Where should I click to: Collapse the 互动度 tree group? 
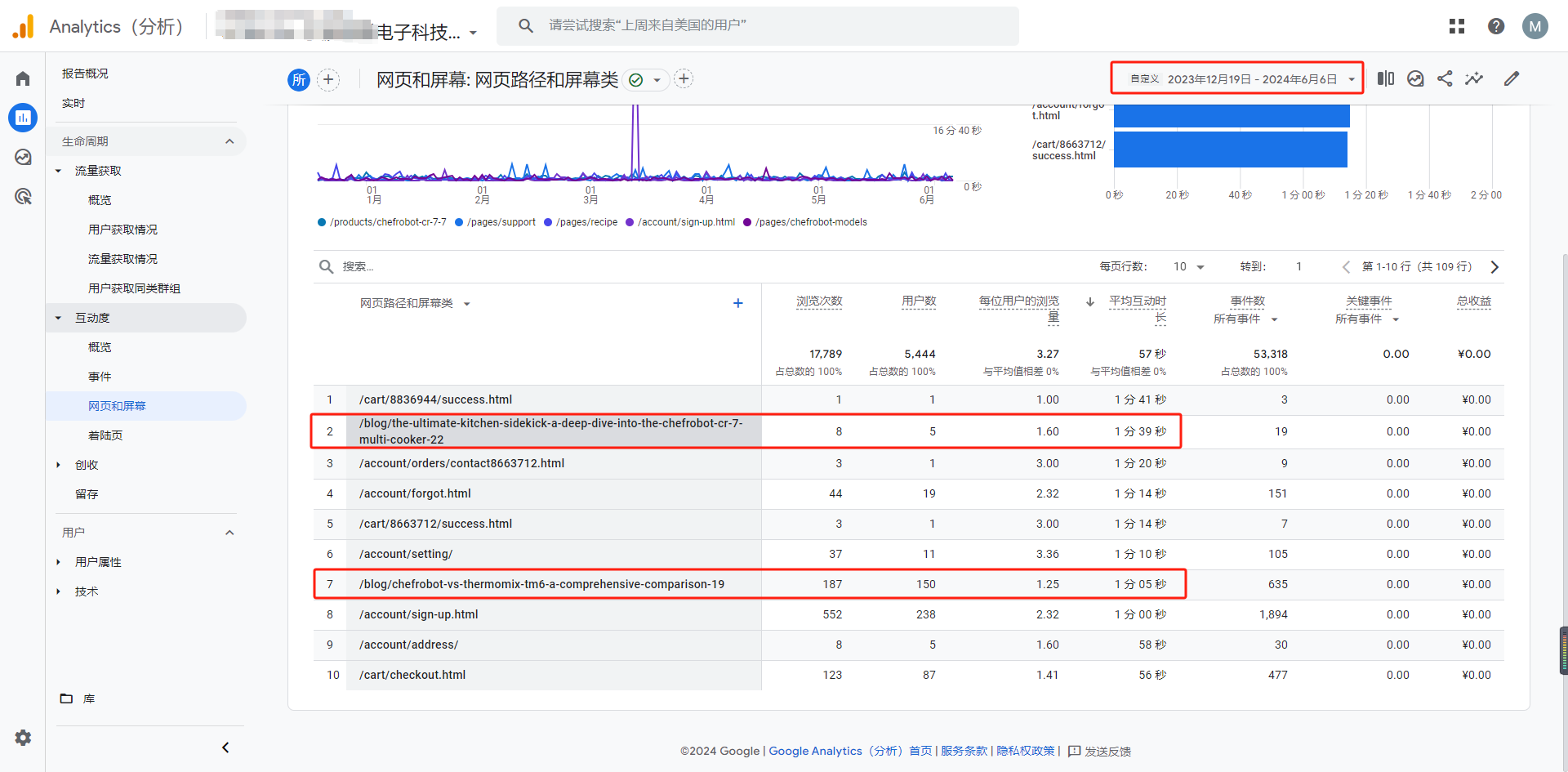[x=58, y=318]
